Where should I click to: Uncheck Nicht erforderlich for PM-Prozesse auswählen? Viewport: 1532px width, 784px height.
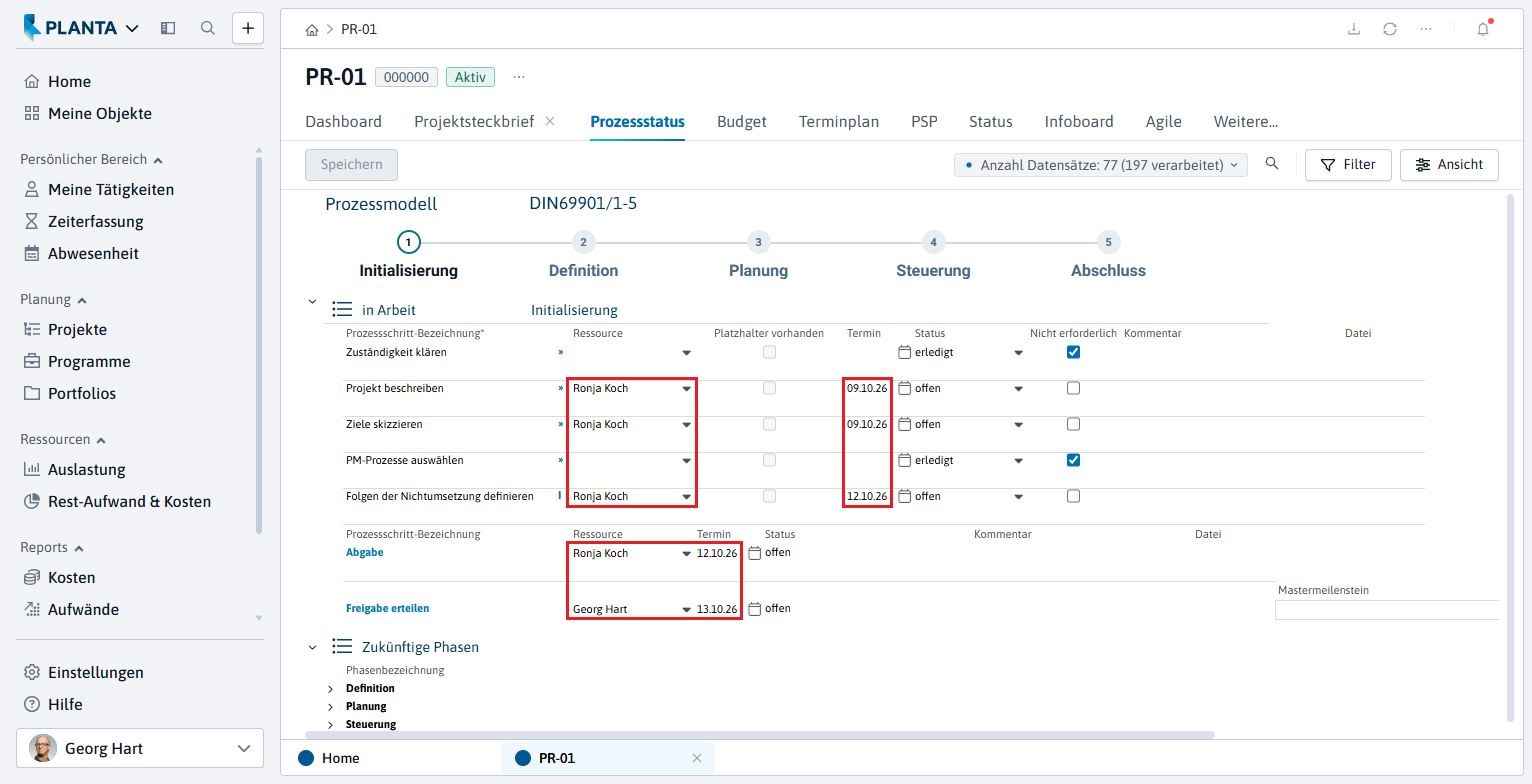click(x=1073, y=460)
